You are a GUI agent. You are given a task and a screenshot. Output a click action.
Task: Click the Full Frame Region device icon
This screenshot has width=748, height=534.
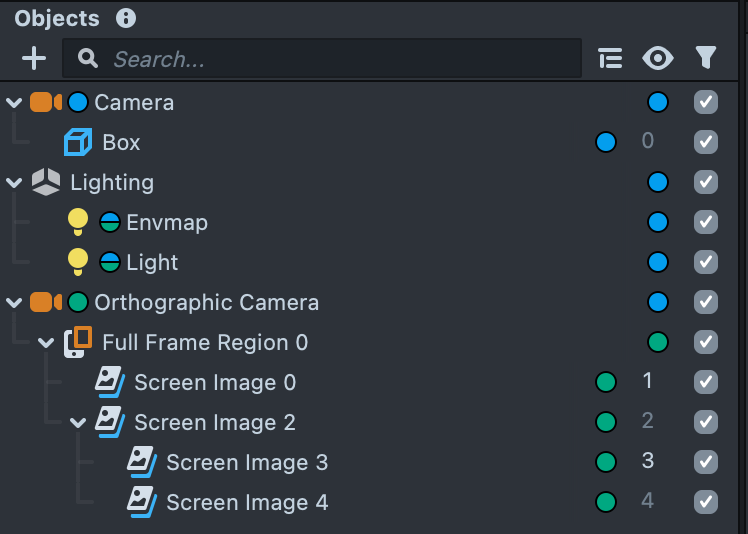[78, 342]
